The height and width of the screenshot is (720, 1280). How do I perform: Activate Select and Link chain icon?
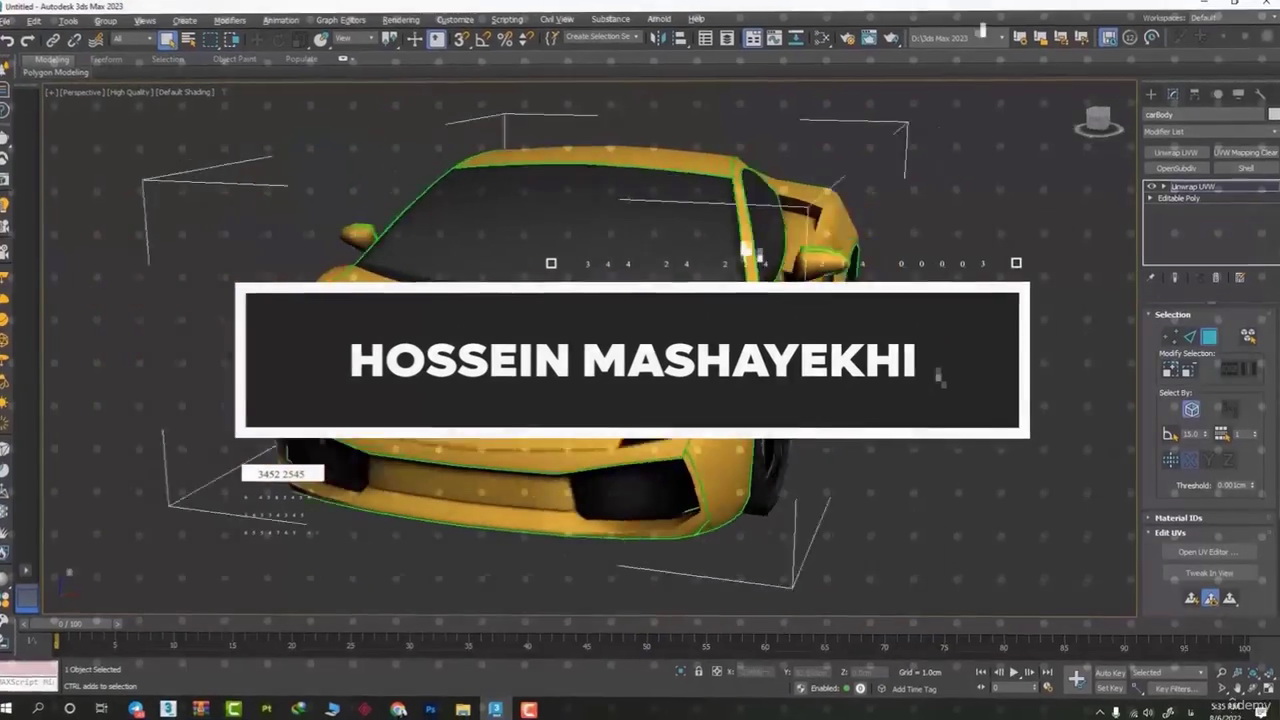[53, 40]
